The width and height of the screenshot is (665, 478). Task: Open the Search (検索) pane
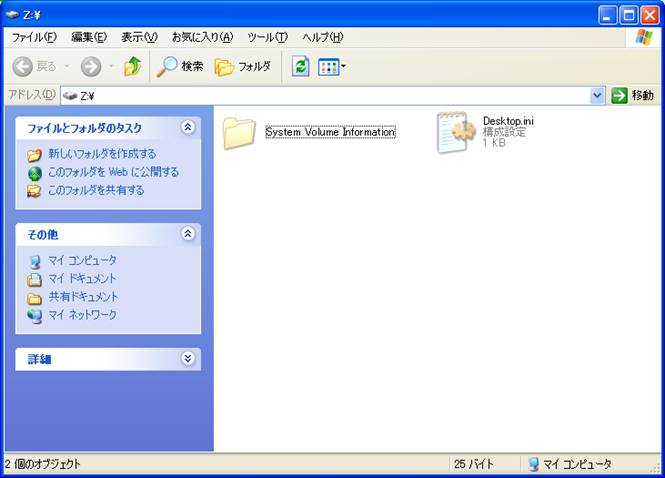(180, 67)
